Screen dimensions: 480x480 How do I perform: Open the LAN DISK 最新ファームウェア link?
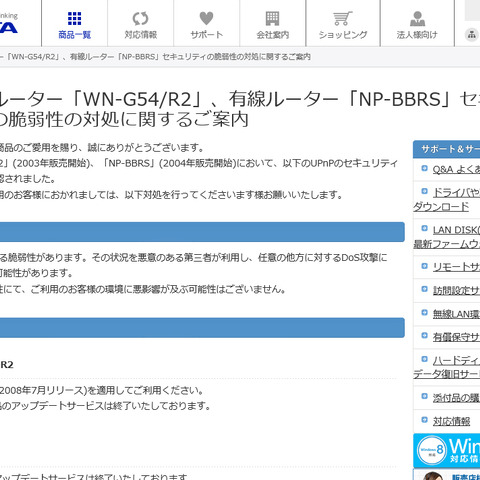(446, 237)
